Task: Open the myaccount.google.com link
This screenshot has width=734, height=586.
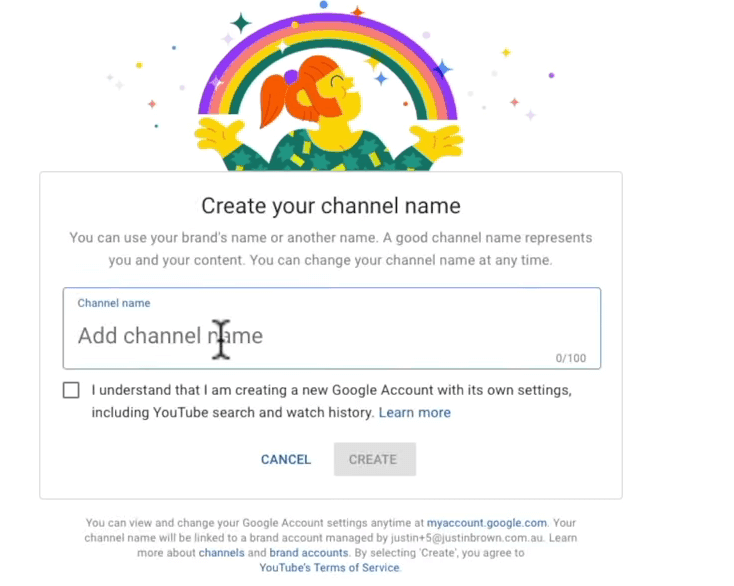Action: coord(486,523)
